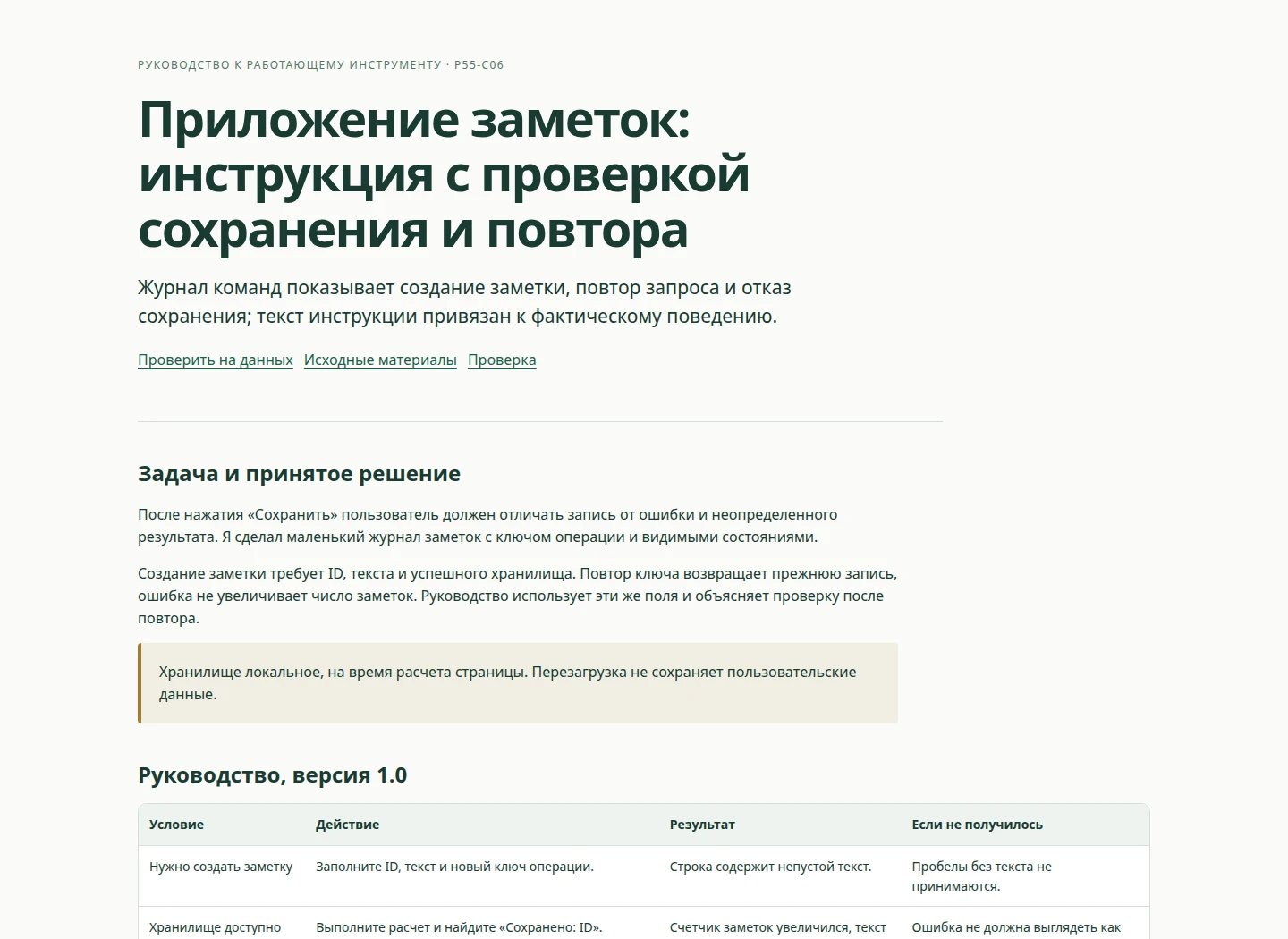Jump to the «Проверка» section link

502,360
